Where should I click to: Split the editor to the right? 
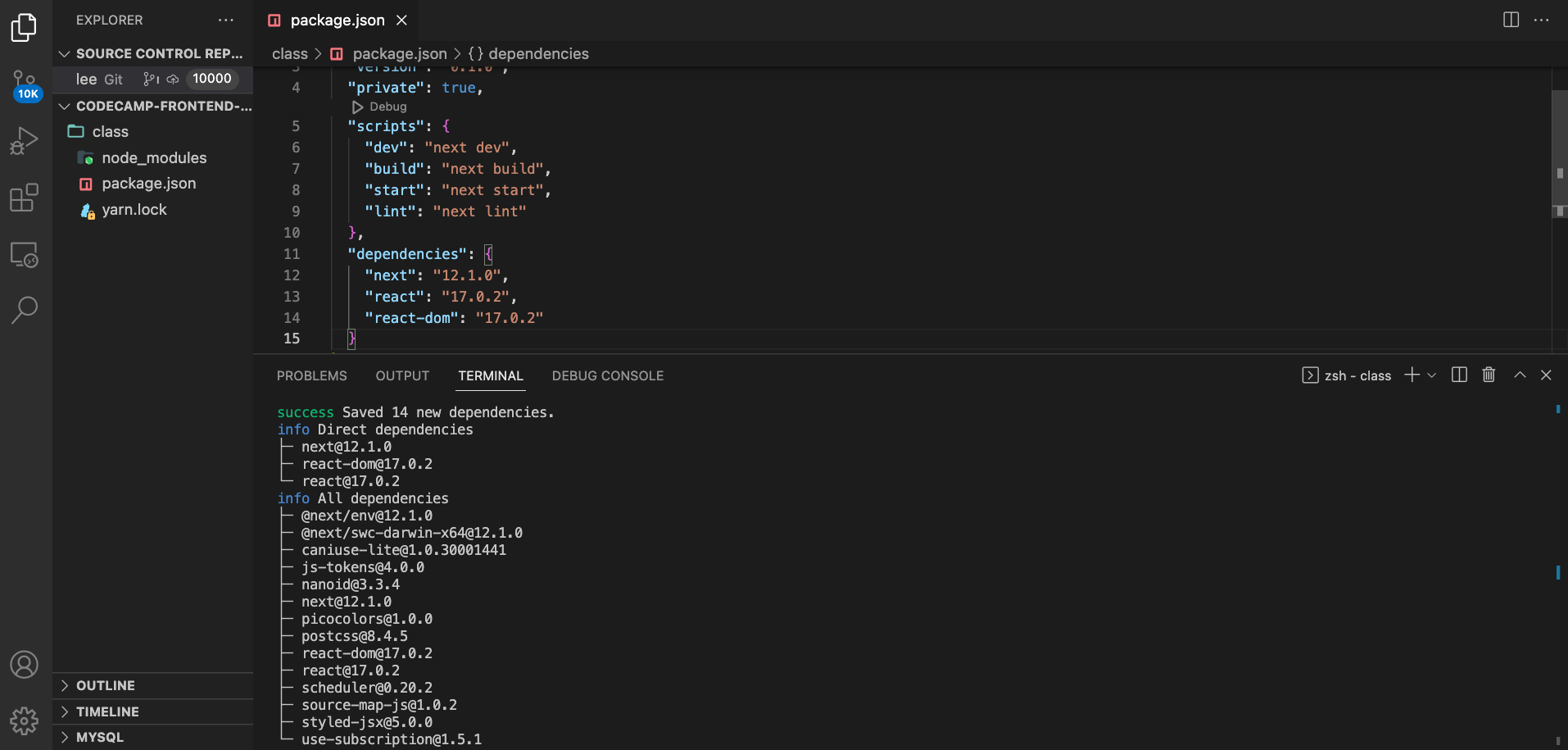[x=1511, y=20]
